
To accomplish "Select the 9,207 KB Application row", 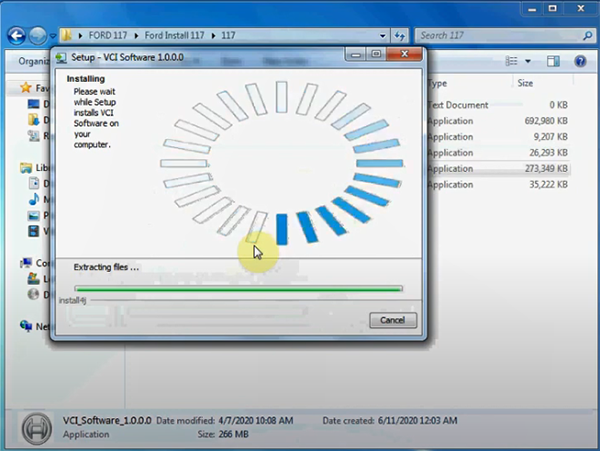I will [497, 137].
